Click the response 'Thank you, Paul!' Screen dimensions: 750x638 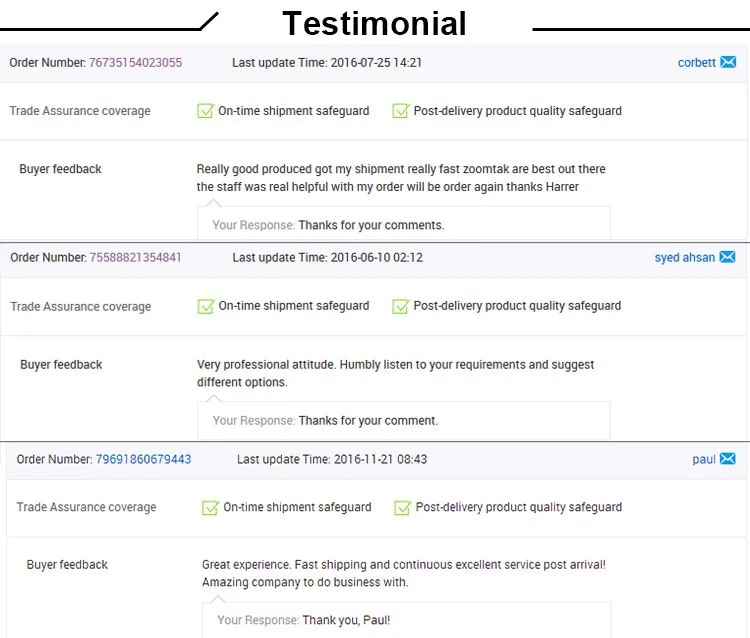coord(346,620)
